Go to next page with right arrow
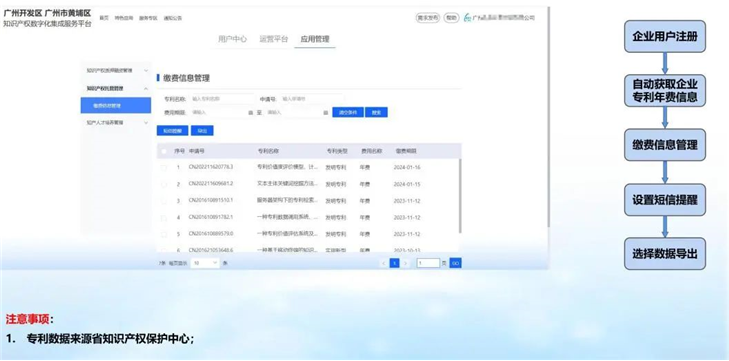 [405, 263]
